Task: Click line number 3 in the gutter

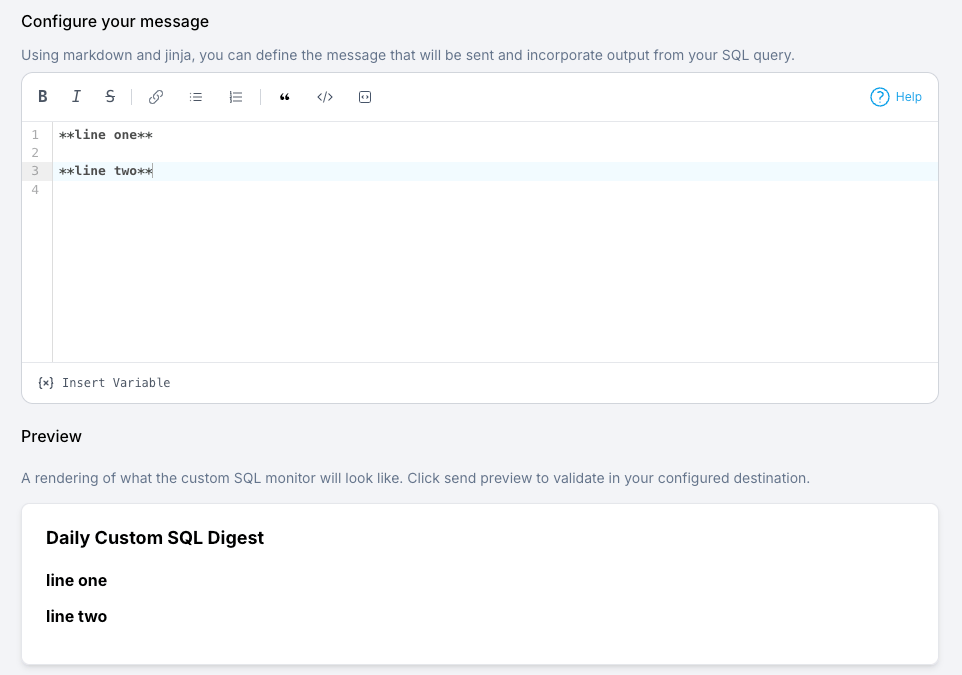Action: tap(35, 171)
